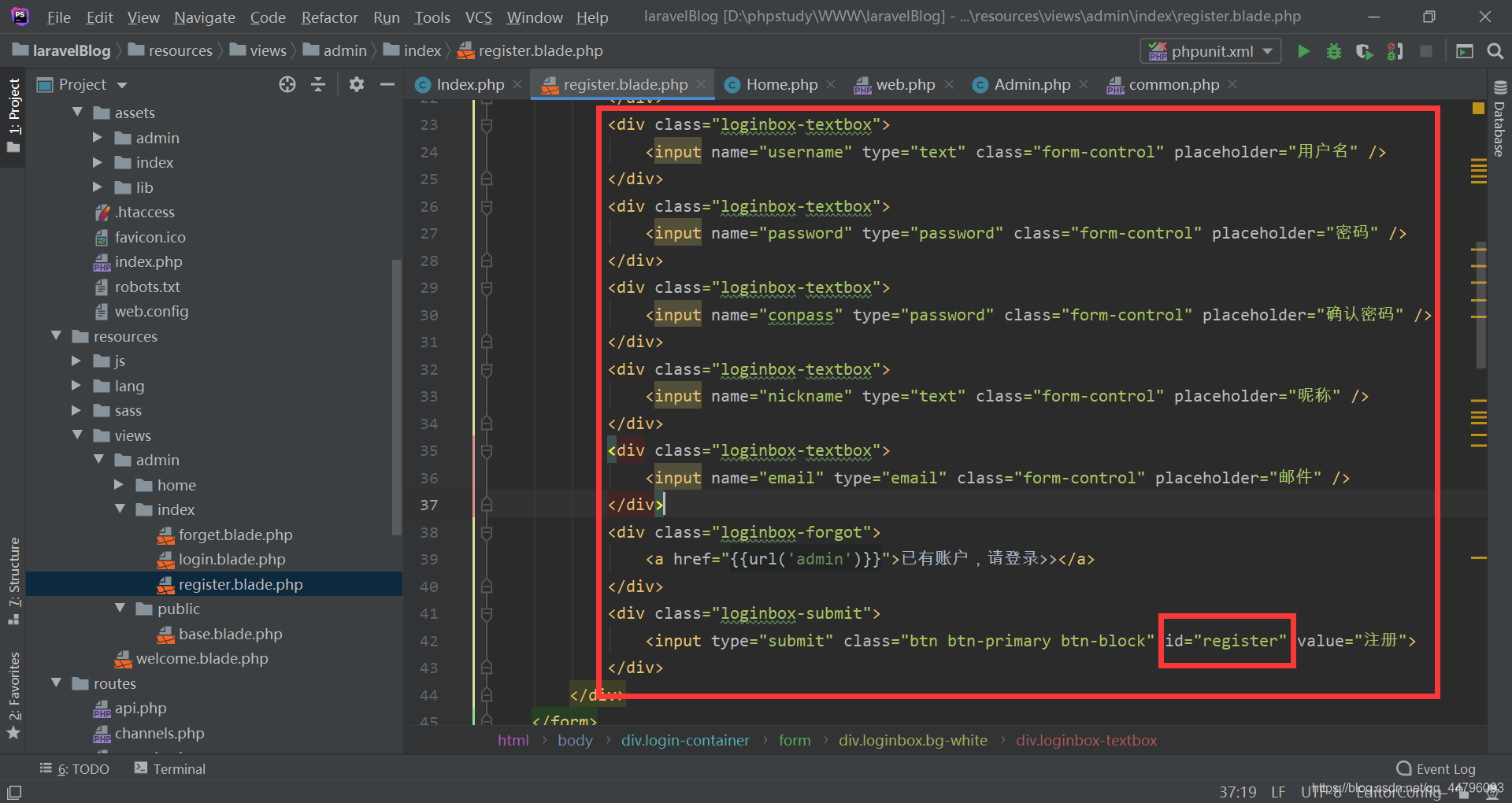Toggle fold marker at line 32
Viewport: 1512px width, 803px height.
(487, 369)
